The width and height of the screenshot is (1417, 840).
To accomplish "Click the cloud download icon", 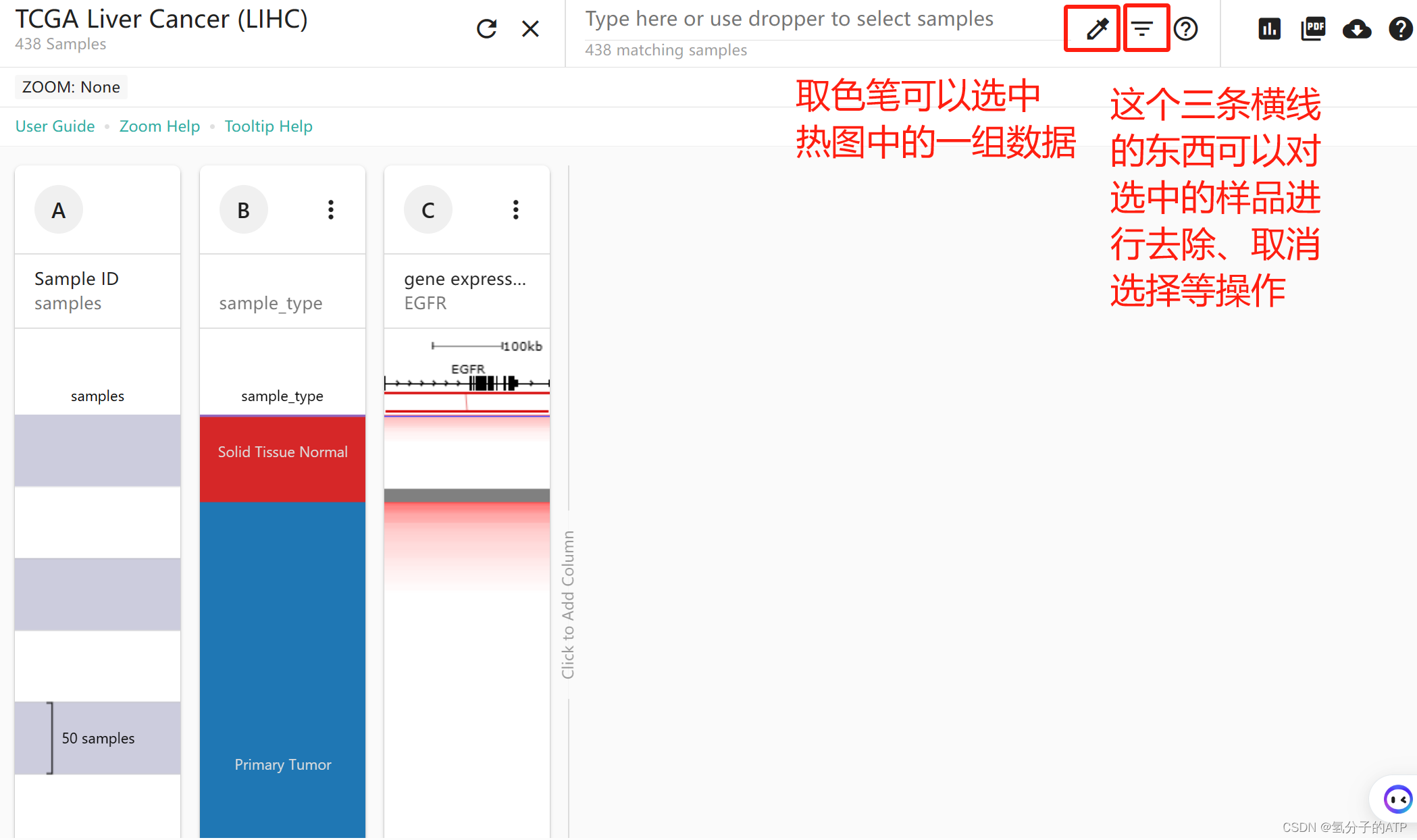I will 1356,29.
